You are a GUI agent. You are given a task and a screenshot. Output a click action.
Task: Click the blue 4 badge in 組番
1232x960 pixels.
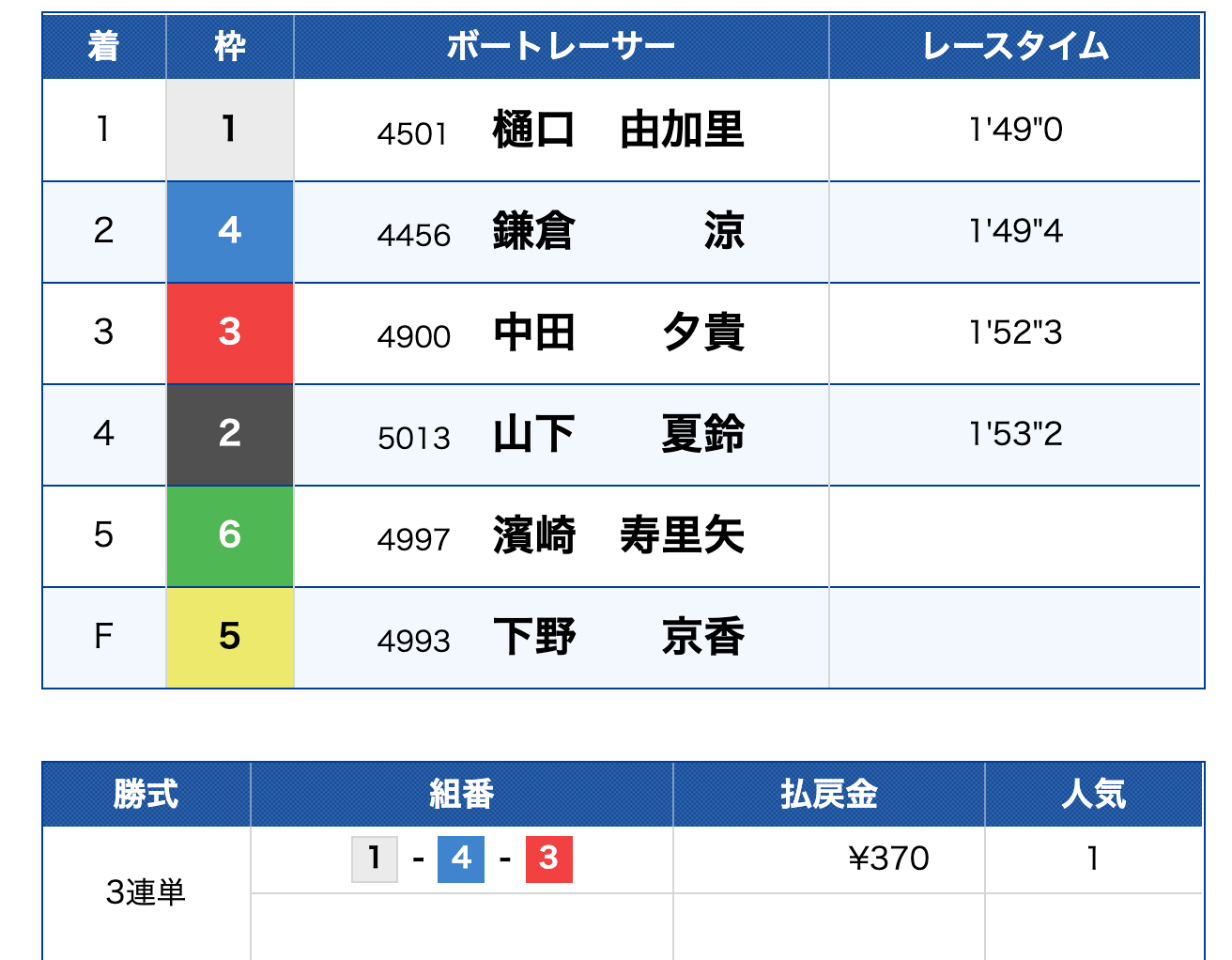(461, 859)
